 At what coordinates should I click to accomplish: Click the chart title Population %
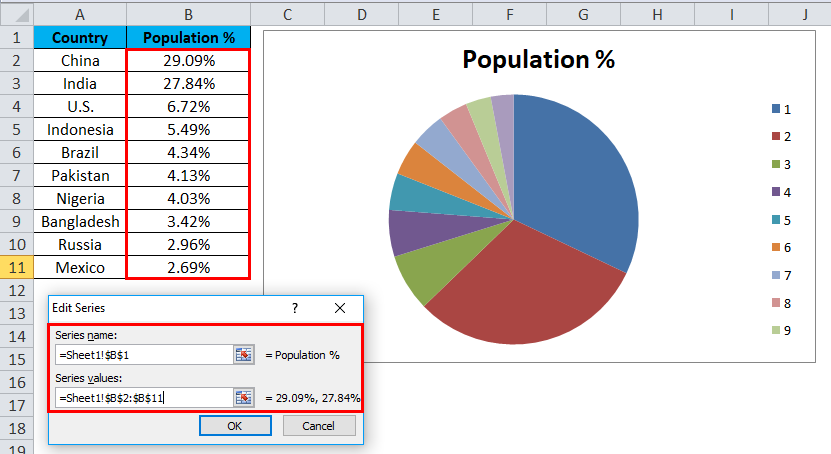click(538, 59)
